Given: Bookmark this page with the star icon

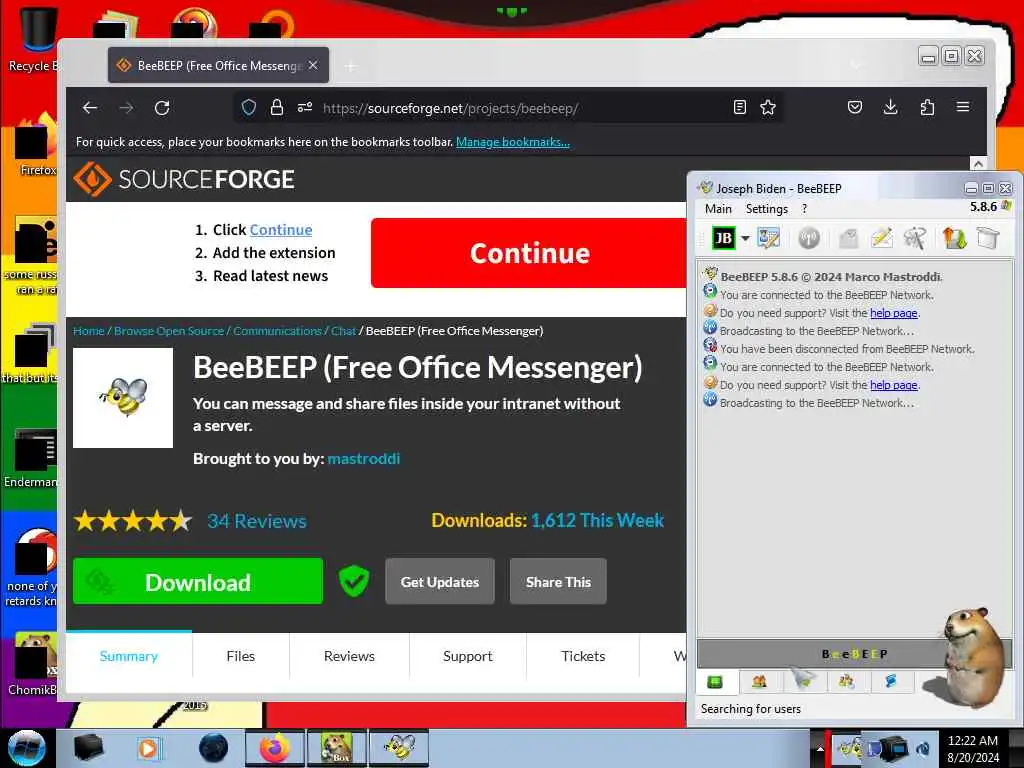Looking at the screenshot, I should tap(768, 108).
